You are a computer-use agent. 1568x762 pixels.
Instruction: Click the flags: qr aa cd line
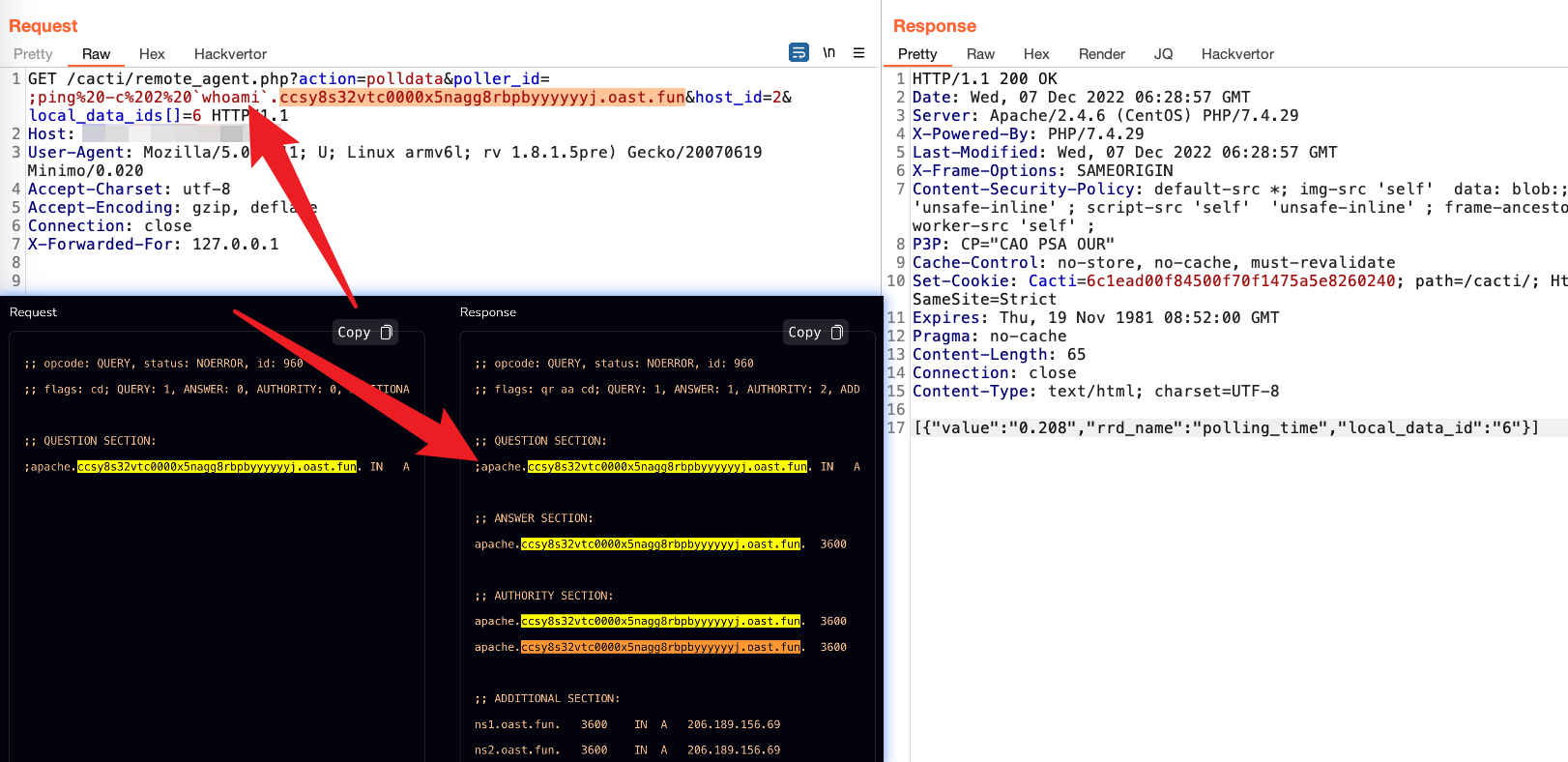[x=667, y=389]
